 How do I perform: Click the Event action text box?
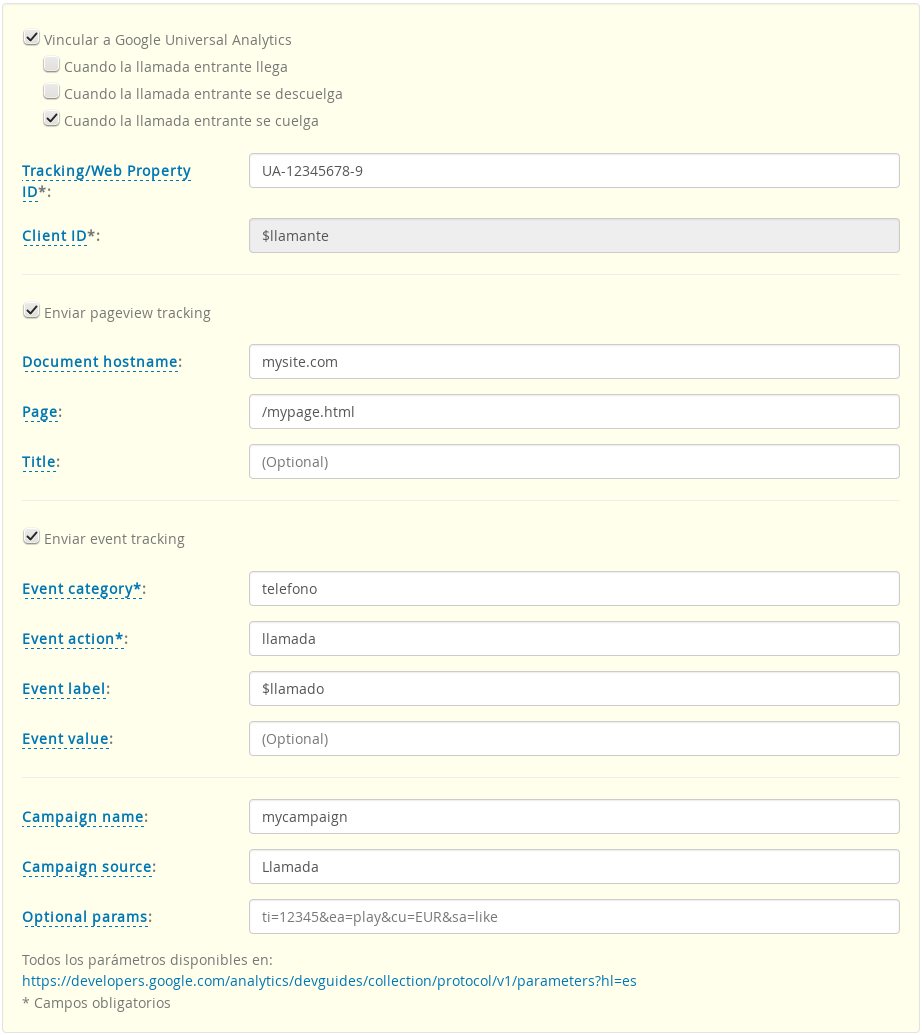click(x=574, y=639)
